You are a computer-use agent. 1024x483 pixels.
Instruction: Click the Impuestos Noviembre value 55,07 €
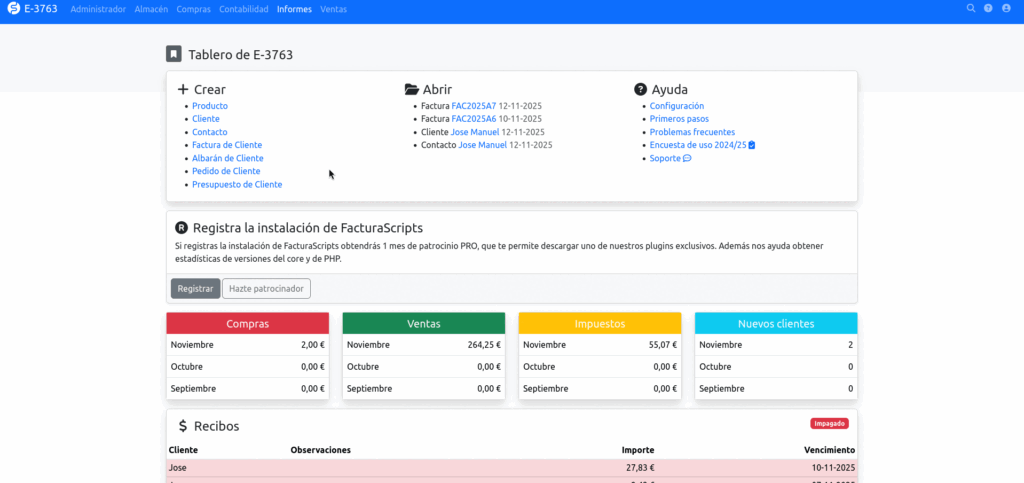663,345
